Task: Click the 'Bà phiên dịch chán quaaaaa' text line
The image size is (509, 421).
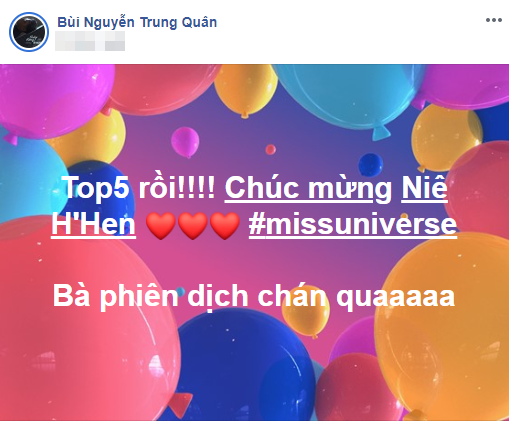Action: 254,296
